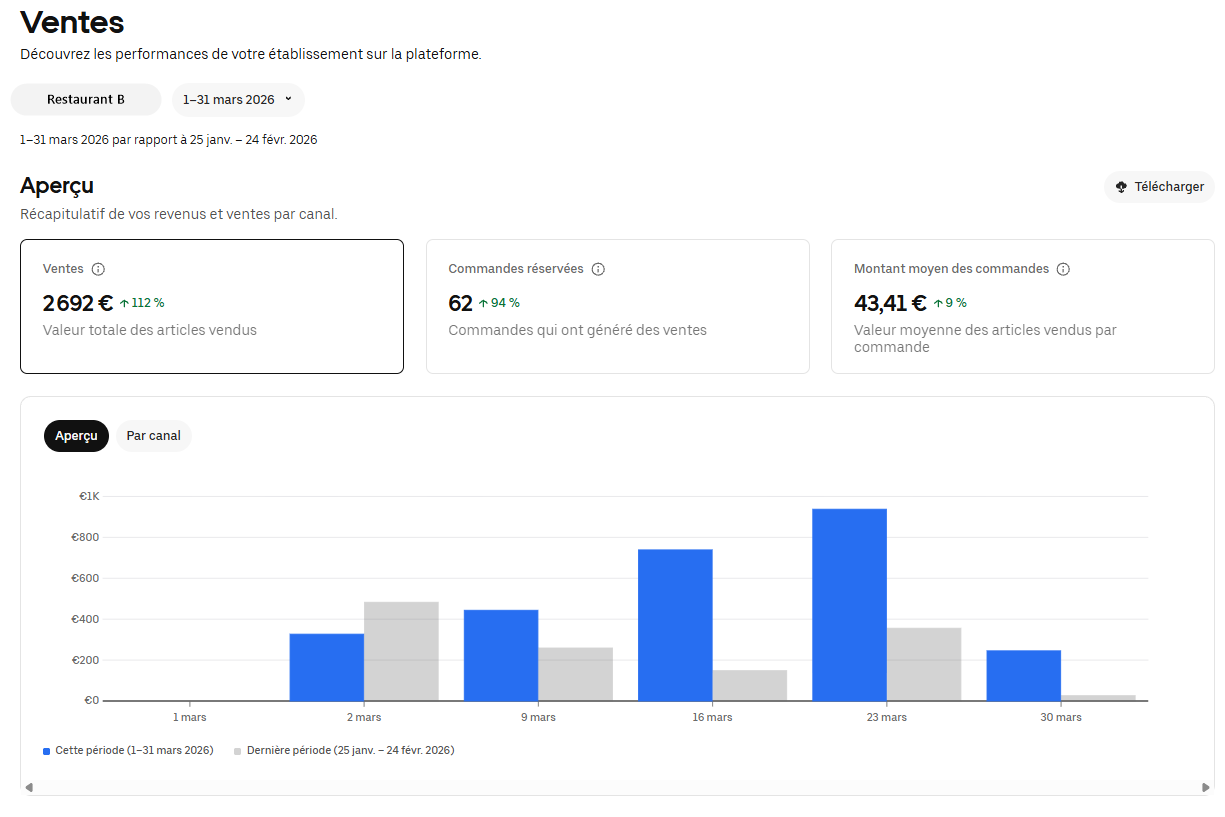Click the '30 mars' axis label
The width and height of the screenshot is (1225, 817).
point(1061,717)
